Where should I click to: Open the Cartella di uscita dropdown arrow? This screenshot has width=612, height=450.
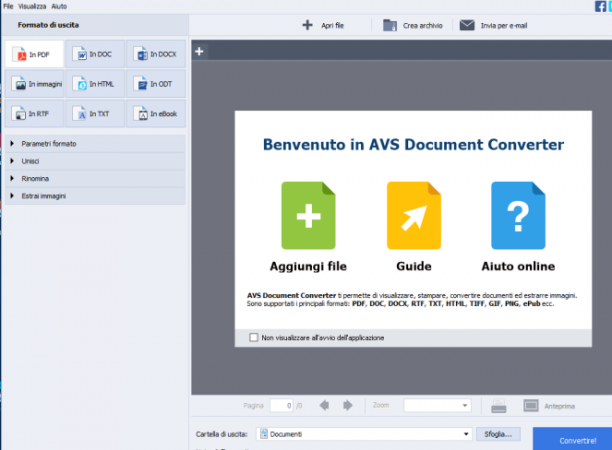coord(466,434)
